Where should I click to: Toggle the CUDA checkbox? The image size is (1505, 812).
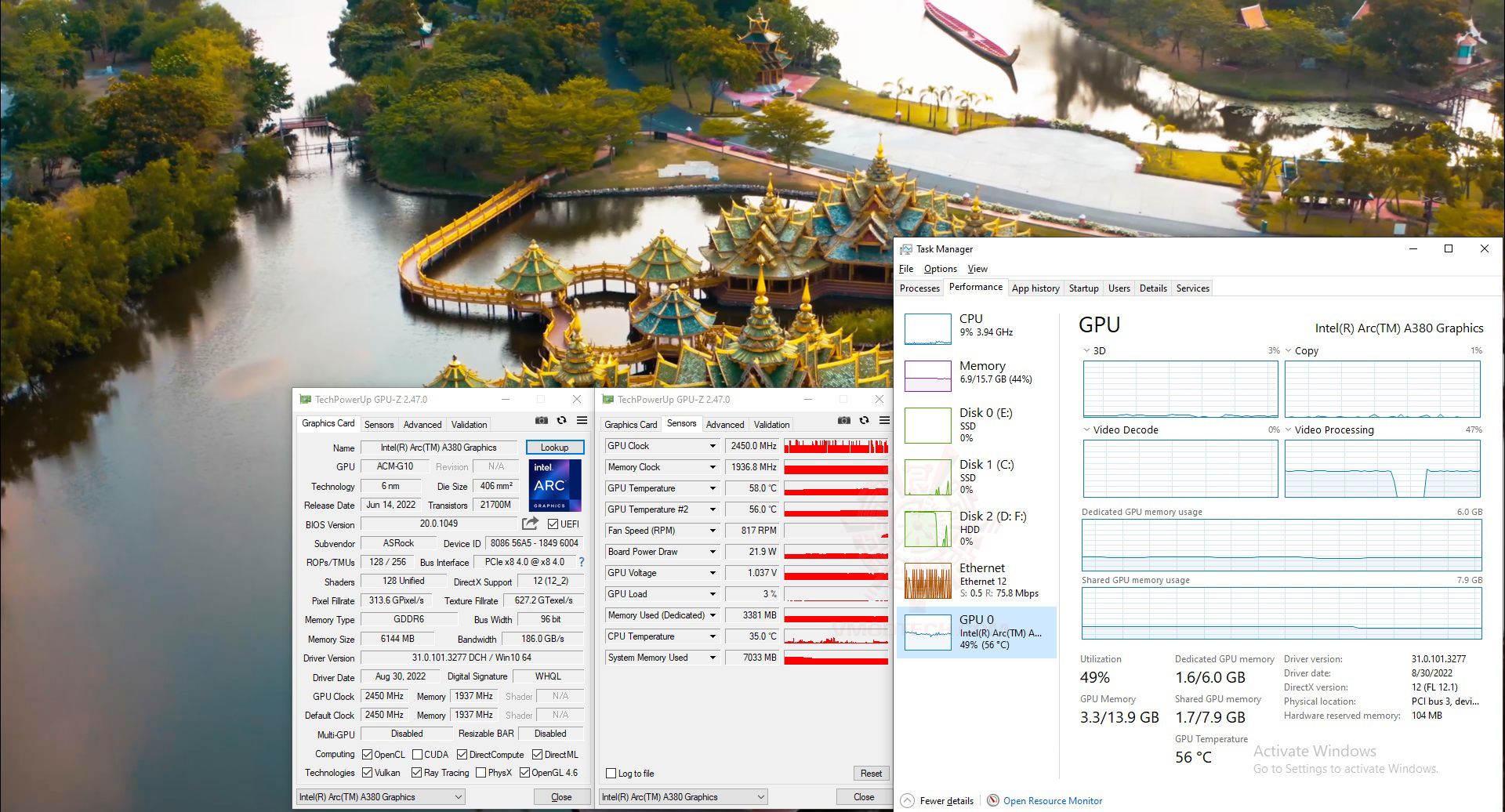(x=417, y=755)
